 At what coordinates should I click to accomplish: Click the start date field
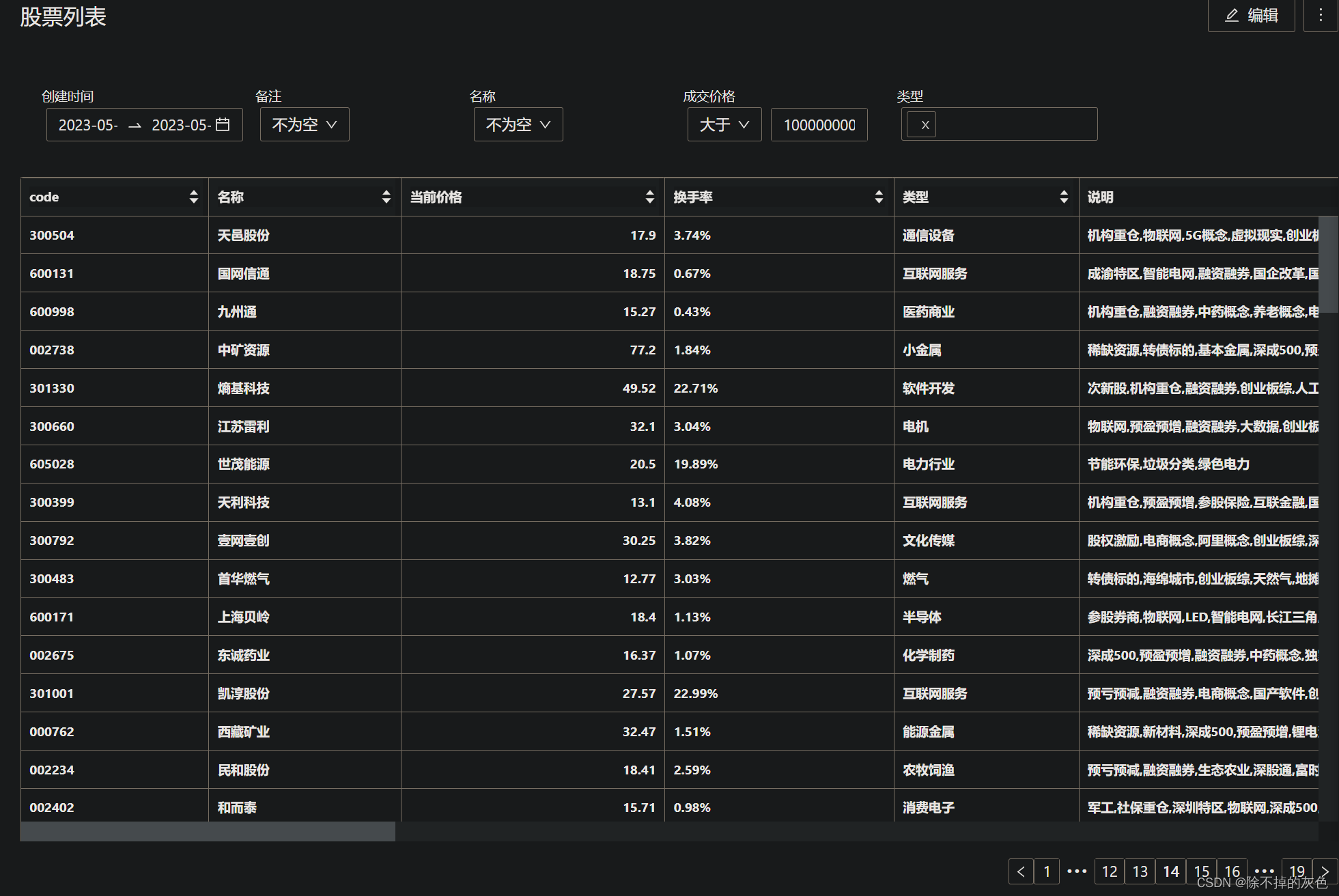pyautogui.click(x=88, y=125)
